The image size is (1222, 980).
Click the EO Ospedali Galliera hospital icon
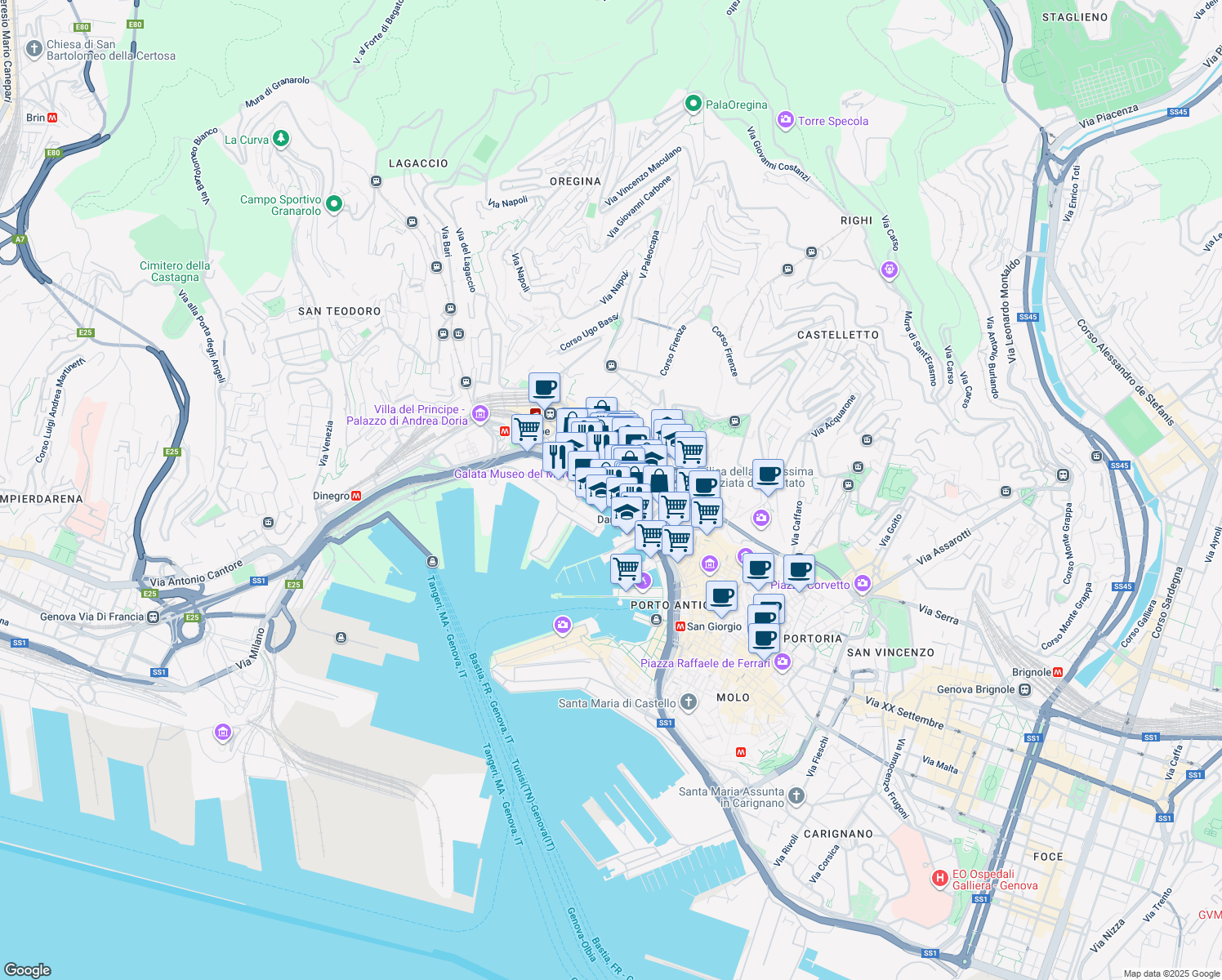coord(940,879)
